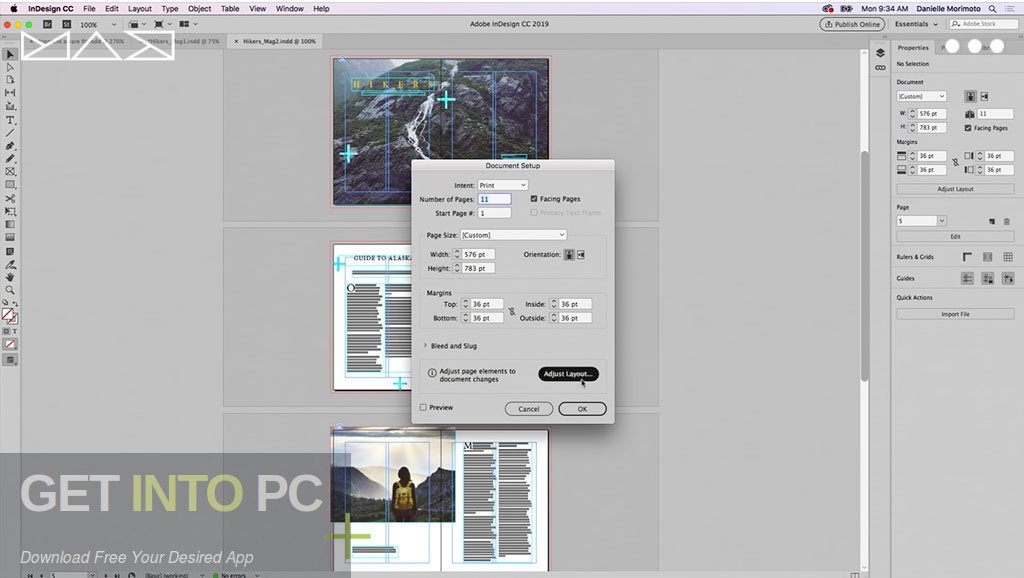Open the Object menu
The image size is (1024, 578).
click(x=199, y=8)
